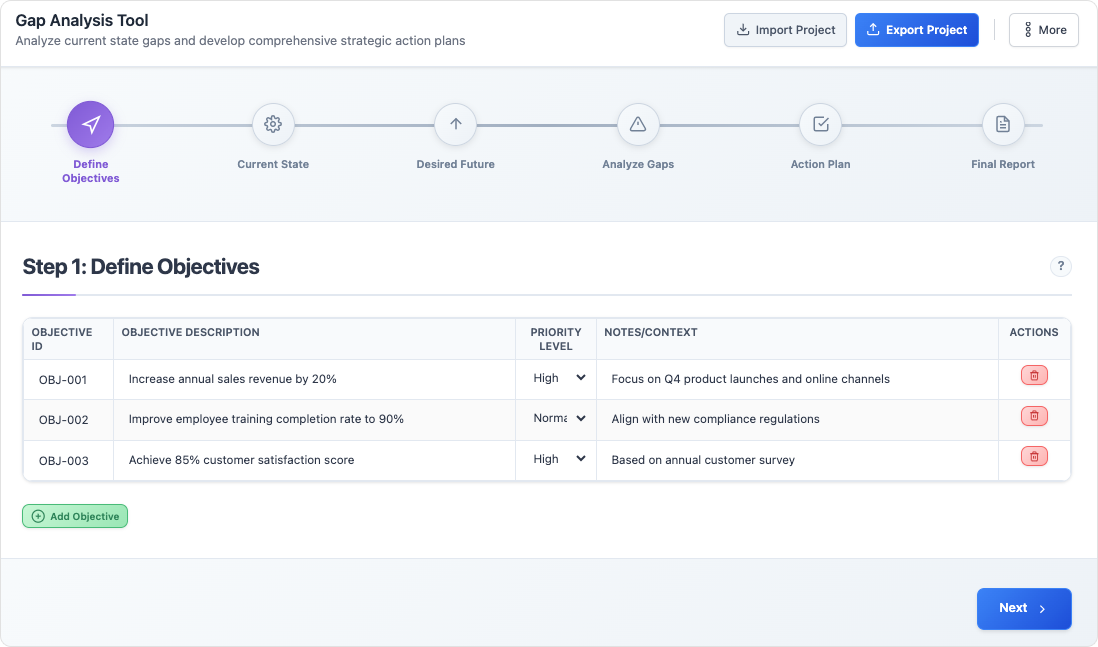1098x647 pixels.
Task: Change priority level of OBJ-001
Action: click(x=559, y=378)
